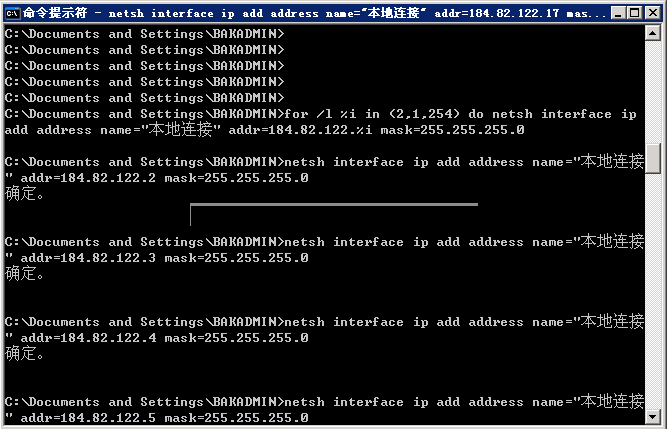This screenshot has height=429, width=667.
Task: Click the for /l loop command line
Action: pos(321,122)
